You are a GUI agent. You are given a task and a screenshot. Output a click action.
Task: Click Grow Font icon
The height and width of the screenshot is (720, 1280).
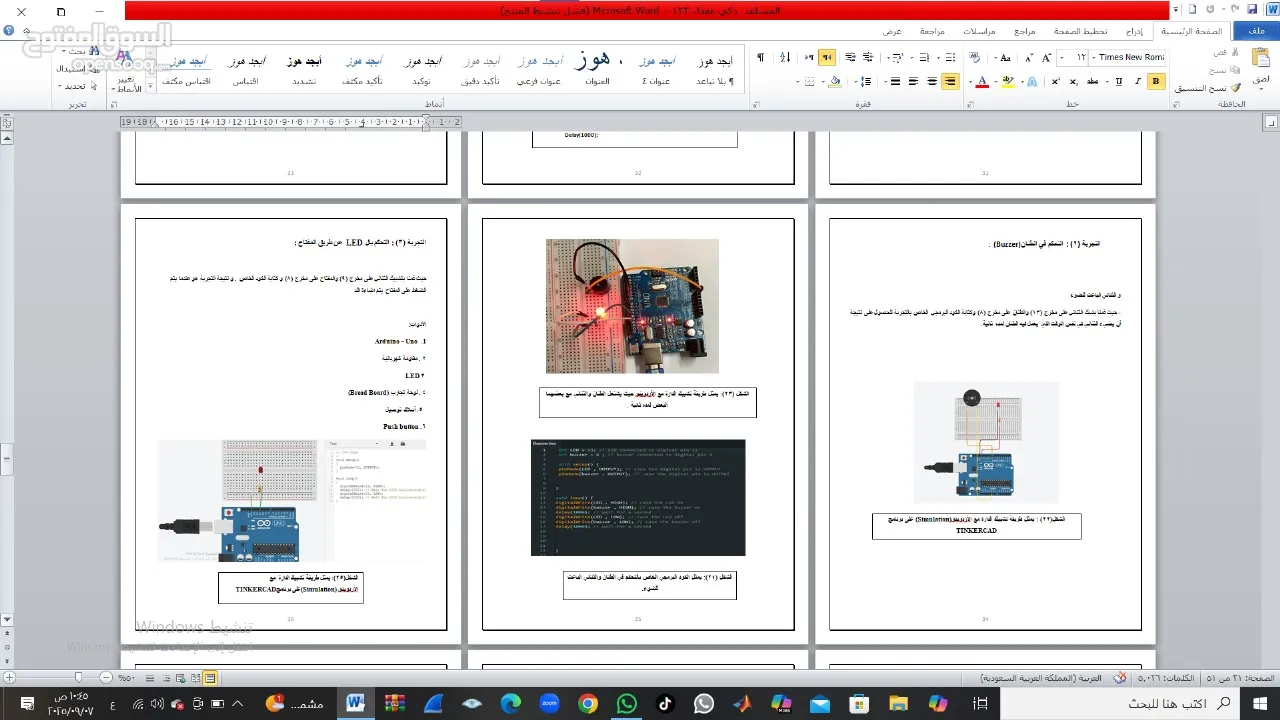[x=1046, y=57]
